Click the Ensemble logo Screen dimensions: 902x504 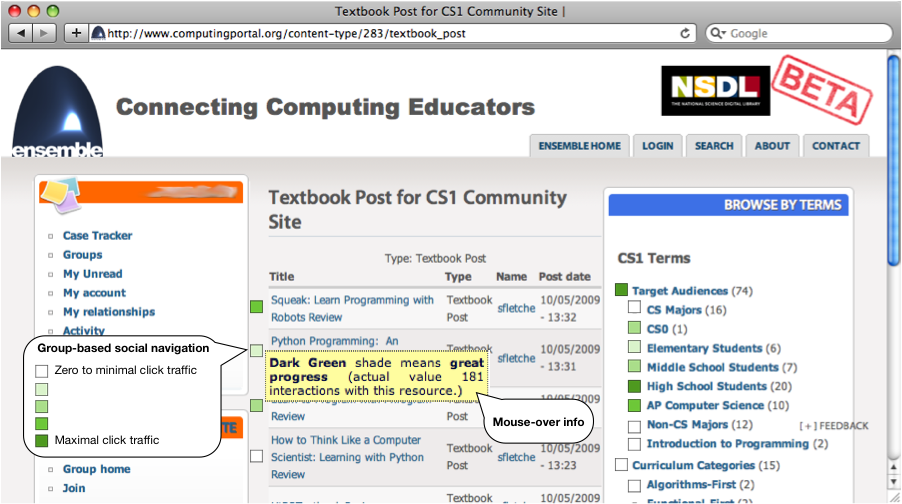(x=58, y=112)
